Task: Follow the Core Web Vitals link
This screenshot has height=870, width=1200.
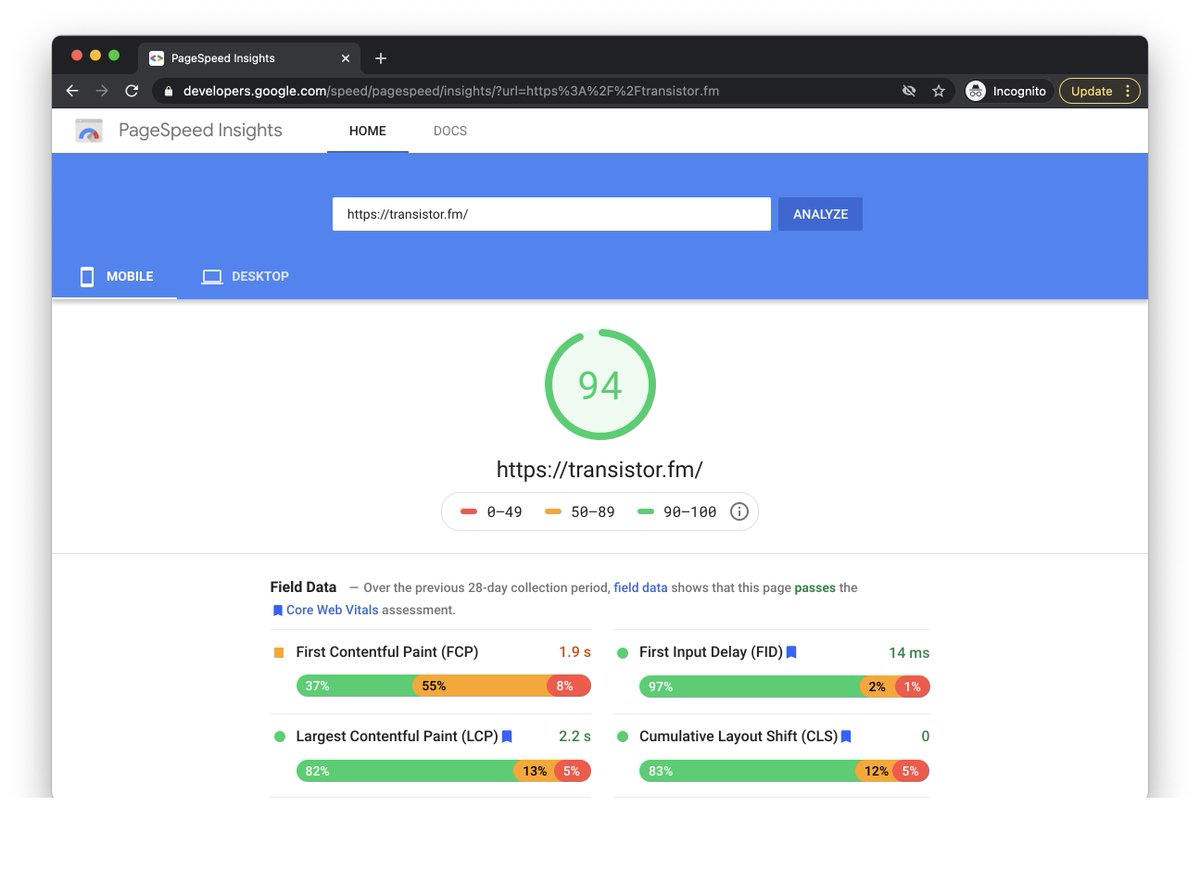Action: pyautogui.click(x=332, y=610)
